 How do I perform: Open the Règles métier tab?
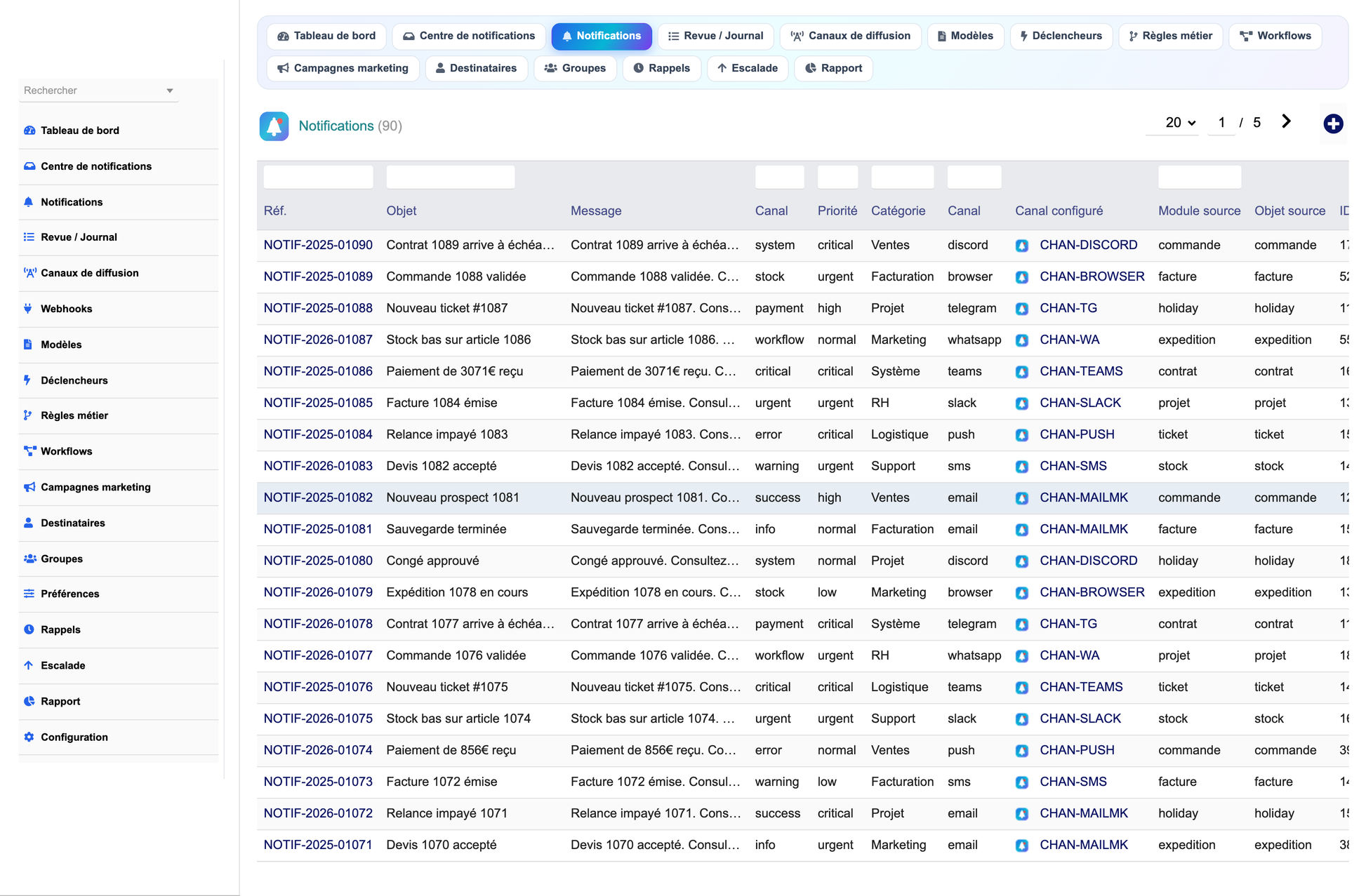[x=1171, y=36]
